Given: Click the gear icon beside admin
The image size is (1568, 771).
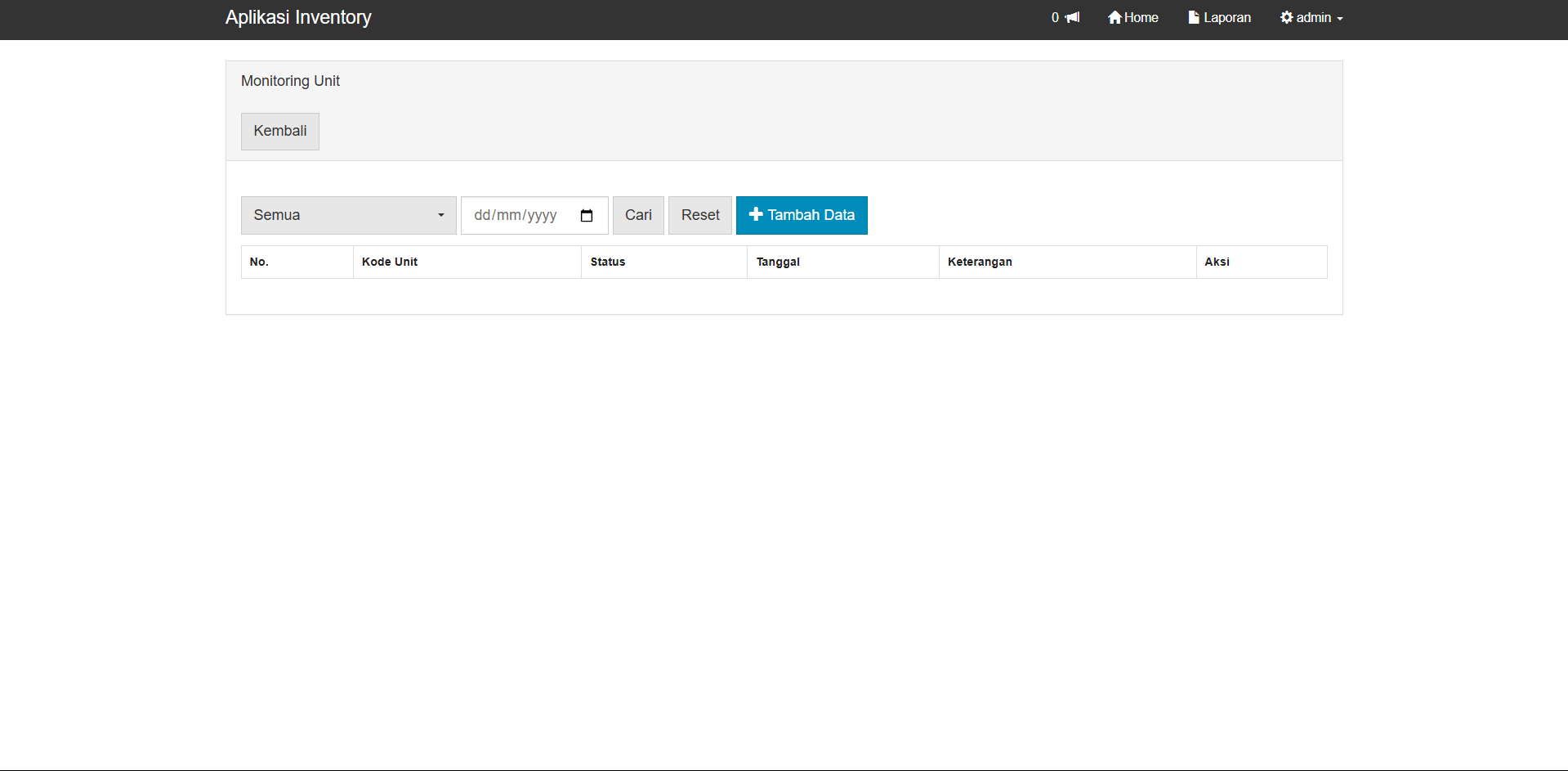Looking at the screenshot, I should (x=1287, y=17).
